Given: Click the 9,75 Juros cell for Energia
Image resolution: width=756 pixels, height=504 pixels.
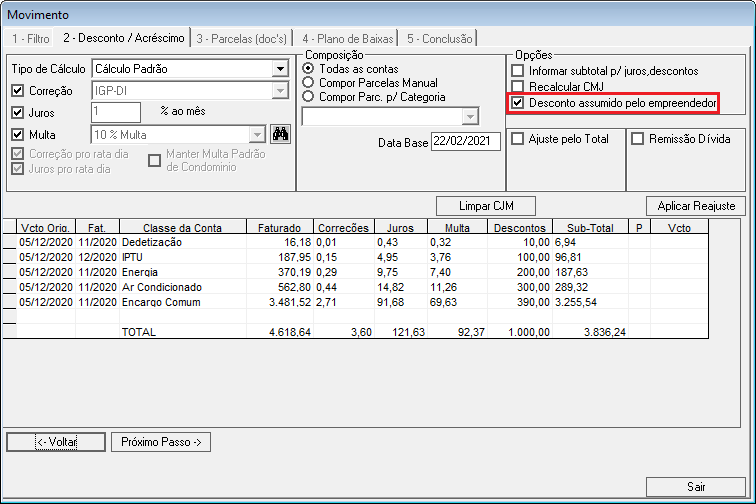Looking at the screenshot, I should [401, 272].
